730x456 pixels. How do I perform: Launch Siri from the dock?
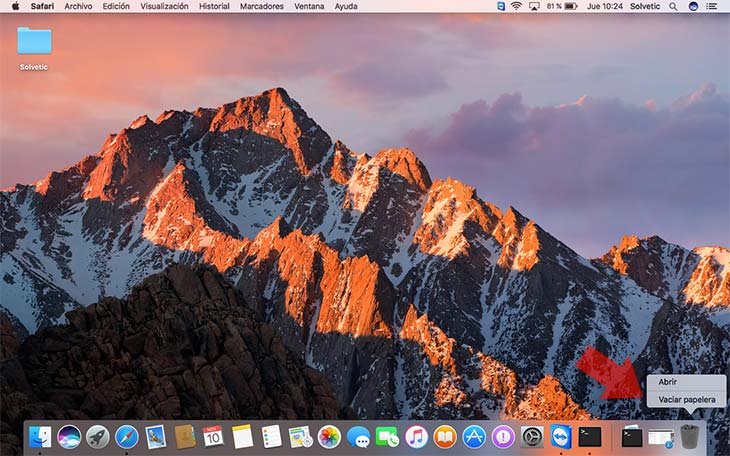(x=69, y=437)
